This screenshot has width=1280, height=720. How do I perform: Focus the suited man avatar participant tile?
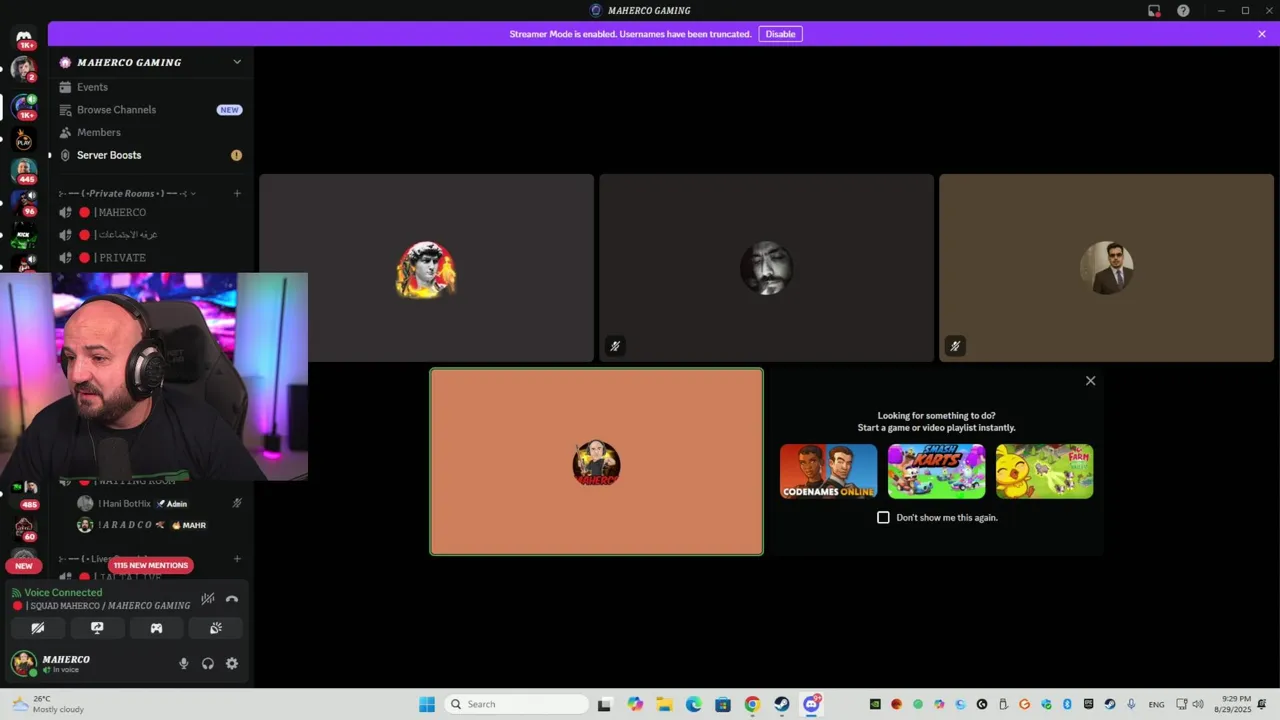point(1106,268)
